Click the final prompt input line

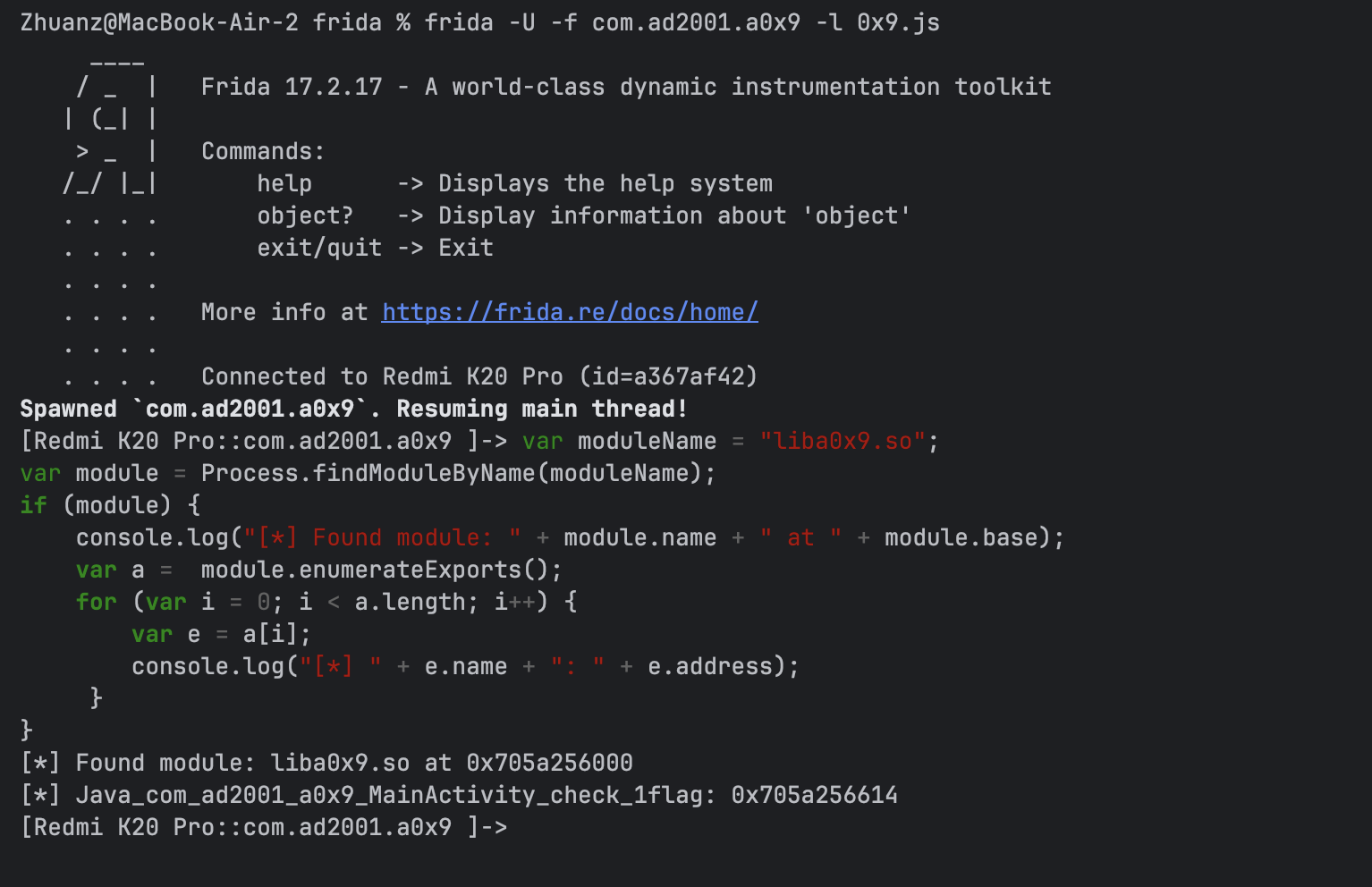[264, 827]
